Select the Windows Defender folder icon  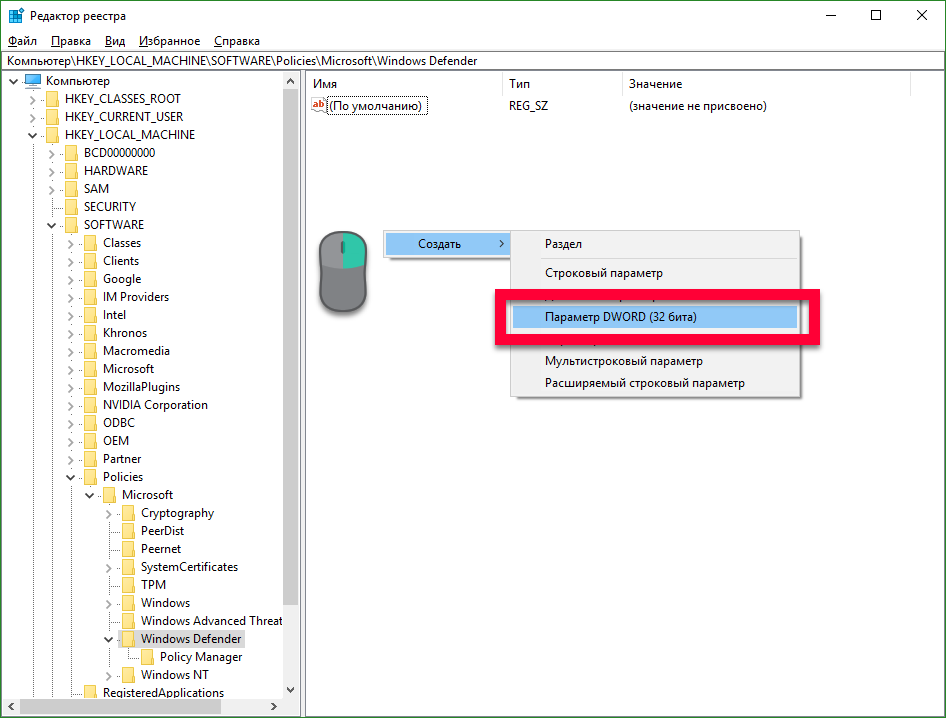pos(128,639)
